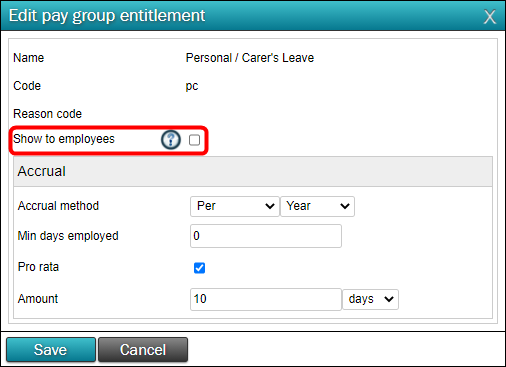Click the Accrual method label

pyautogui.click(x=58, y=206)
